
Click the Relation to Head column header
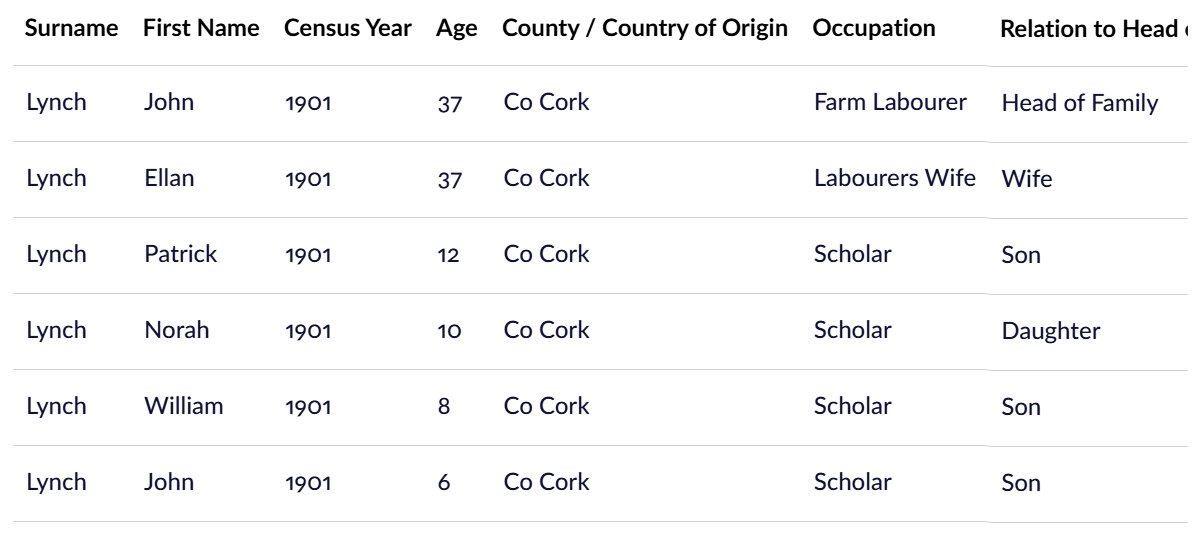point(1095,29)
